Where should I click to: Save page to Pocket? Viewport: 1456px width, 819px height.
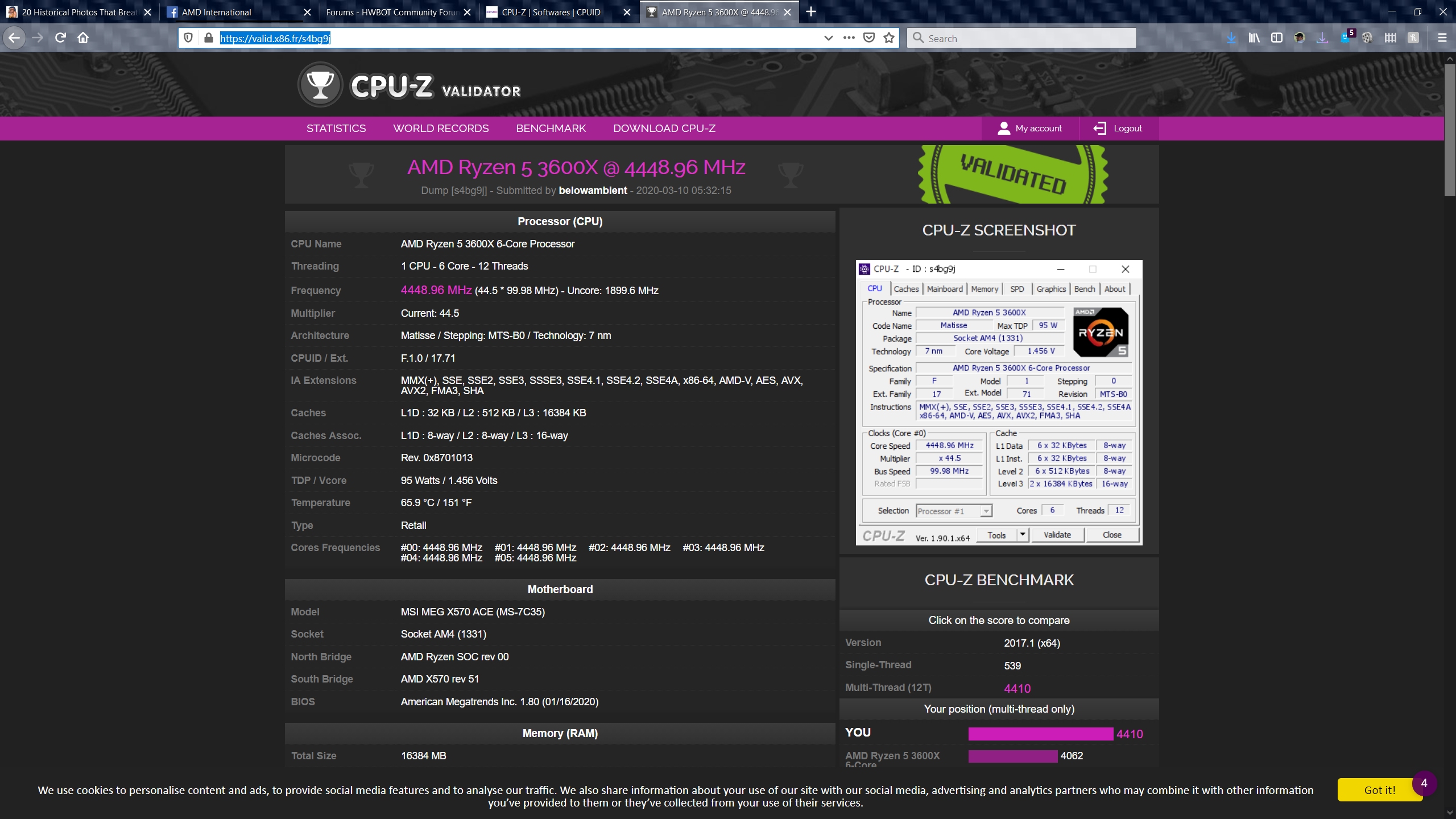pyautogui.click(x=869, y=38)
